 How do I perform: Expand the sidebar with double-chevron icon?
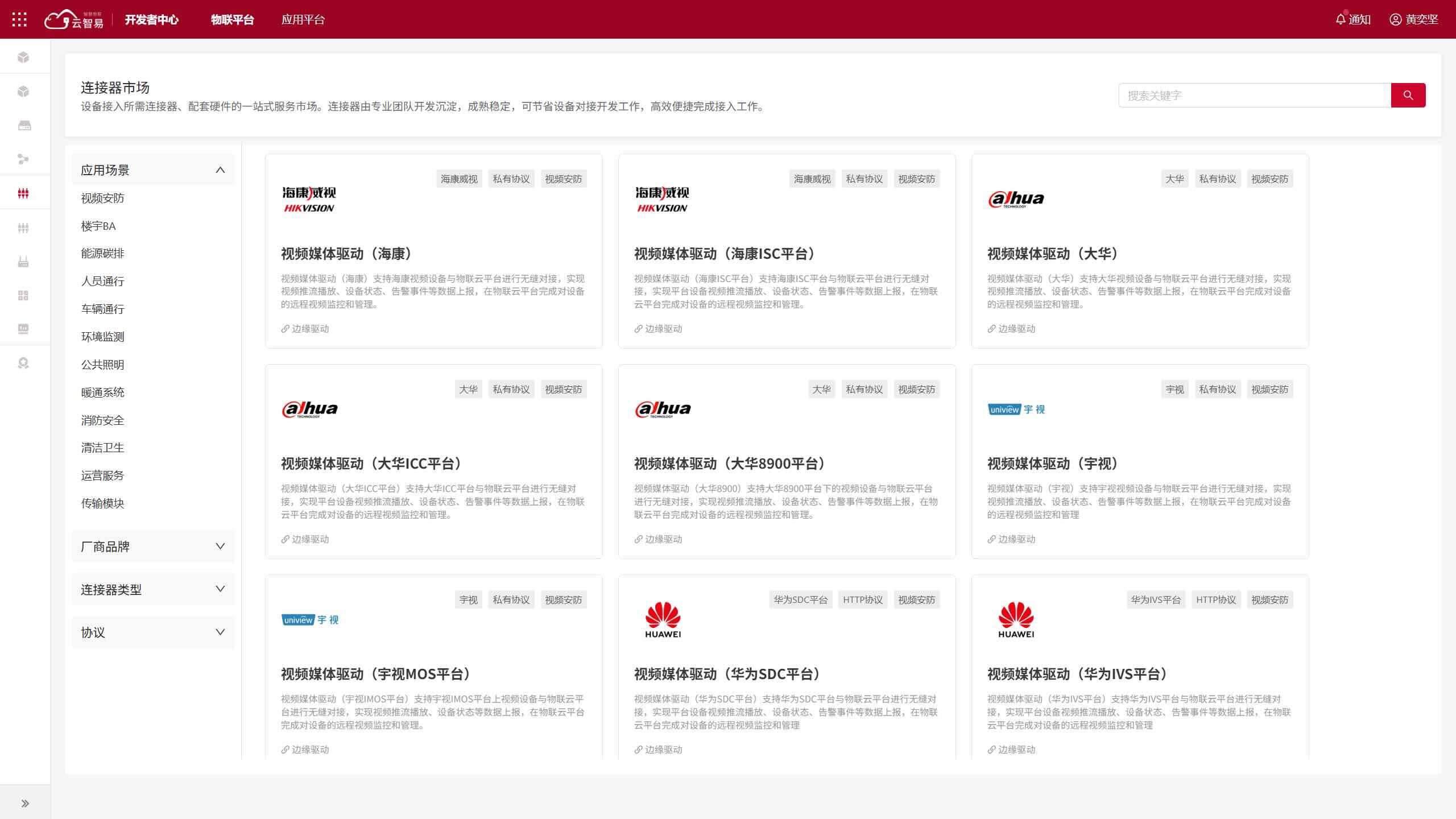pyautogui.click(x=25, y=804)
